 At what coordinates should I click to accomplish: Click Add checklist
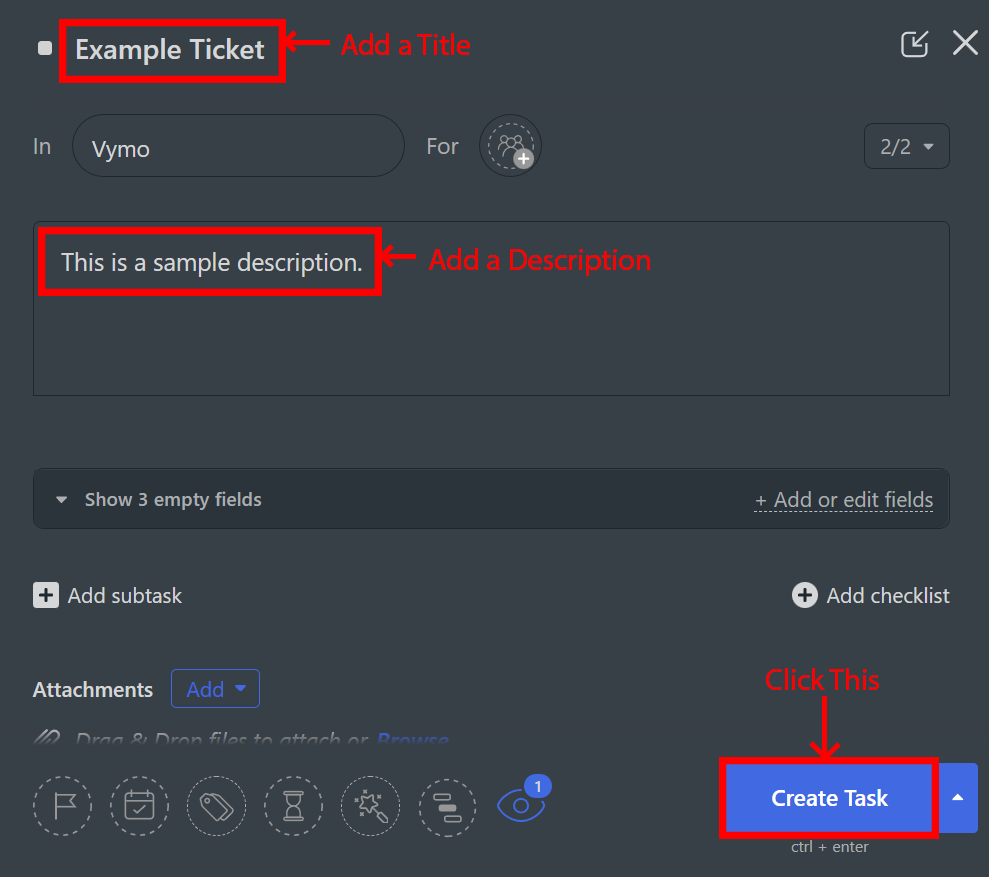pos(869,595)
